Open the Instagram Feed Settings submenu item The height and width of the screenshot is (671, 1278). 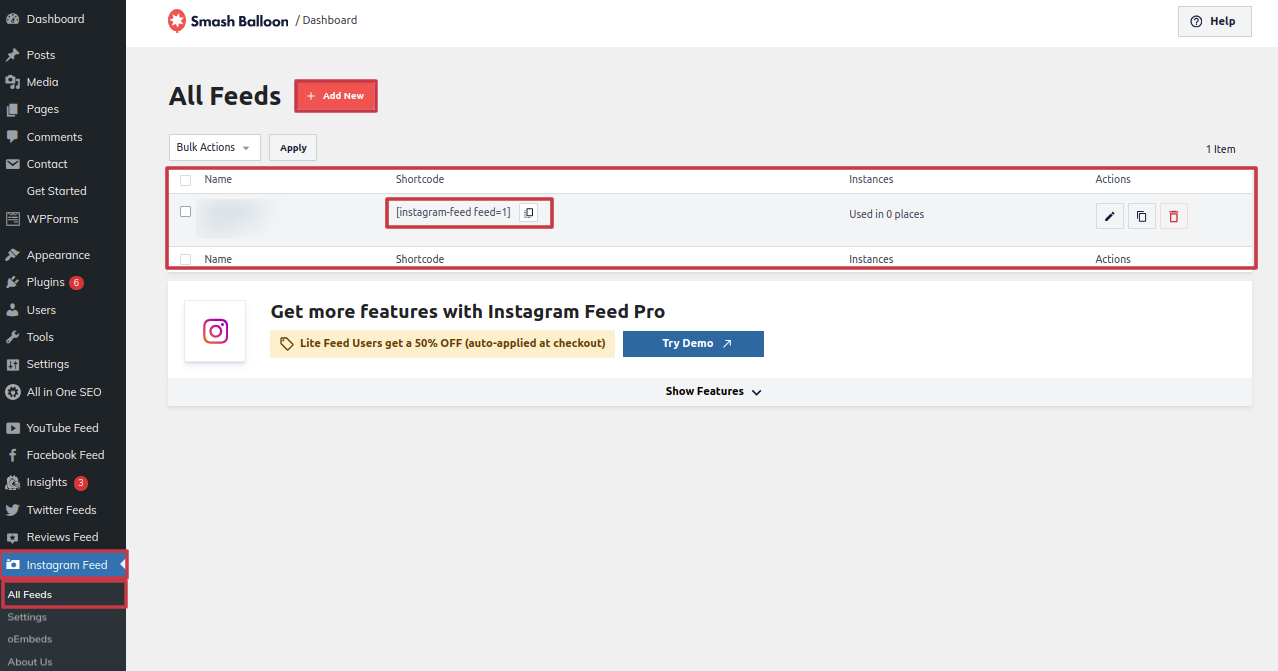27,617
